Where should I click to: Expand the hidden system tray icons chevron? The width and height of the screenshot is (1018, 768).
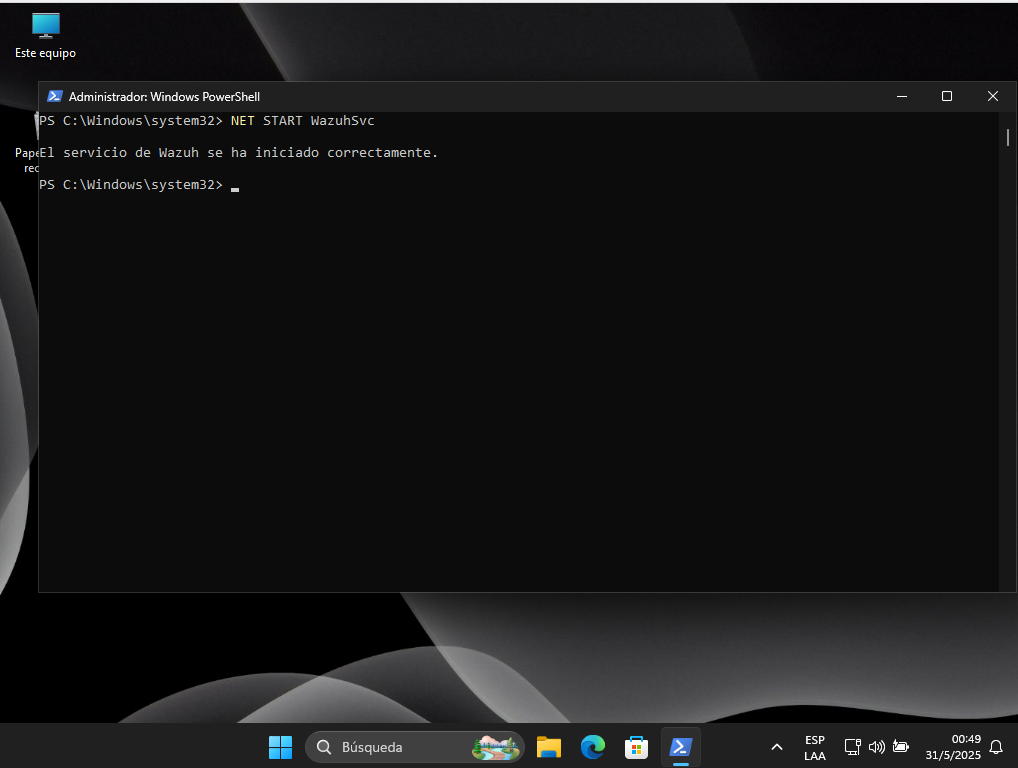(776, 747)
